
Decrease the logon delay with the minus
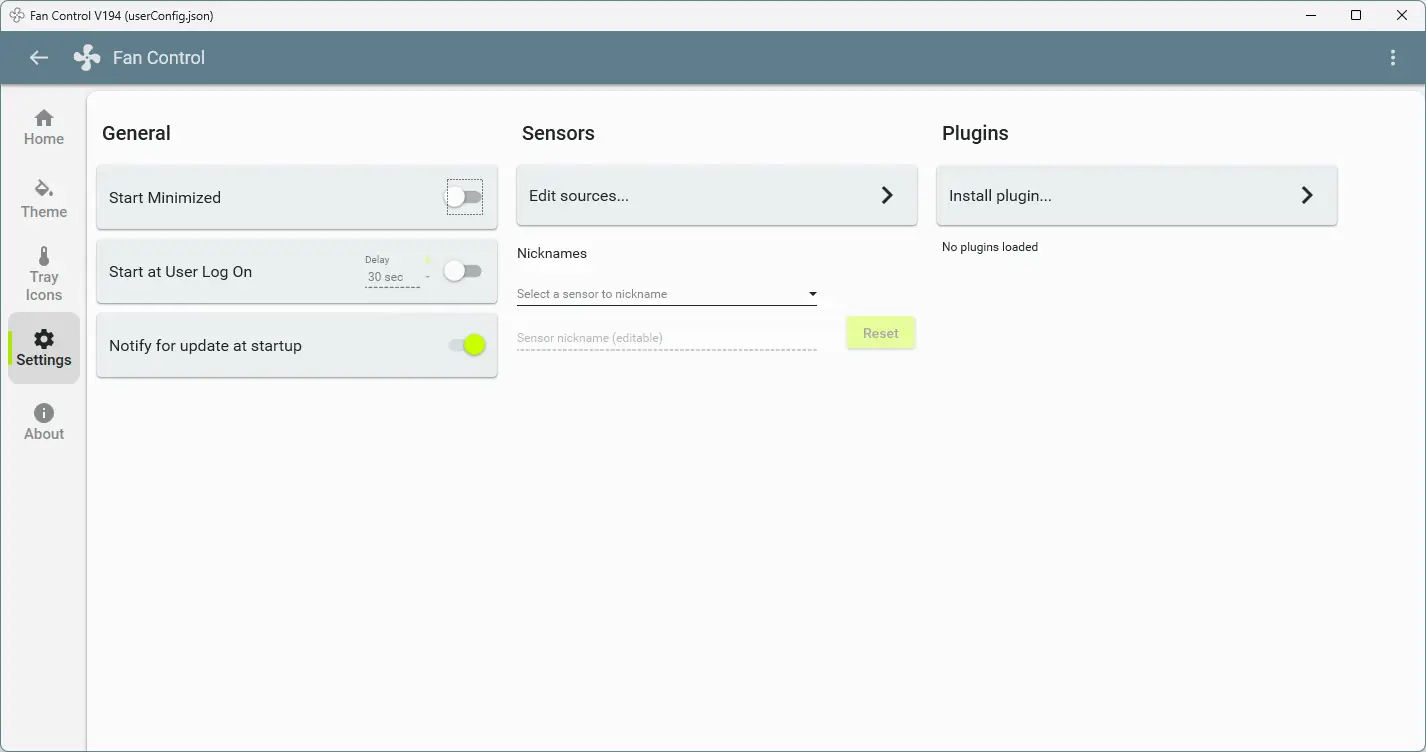click(x=428, y=277)
